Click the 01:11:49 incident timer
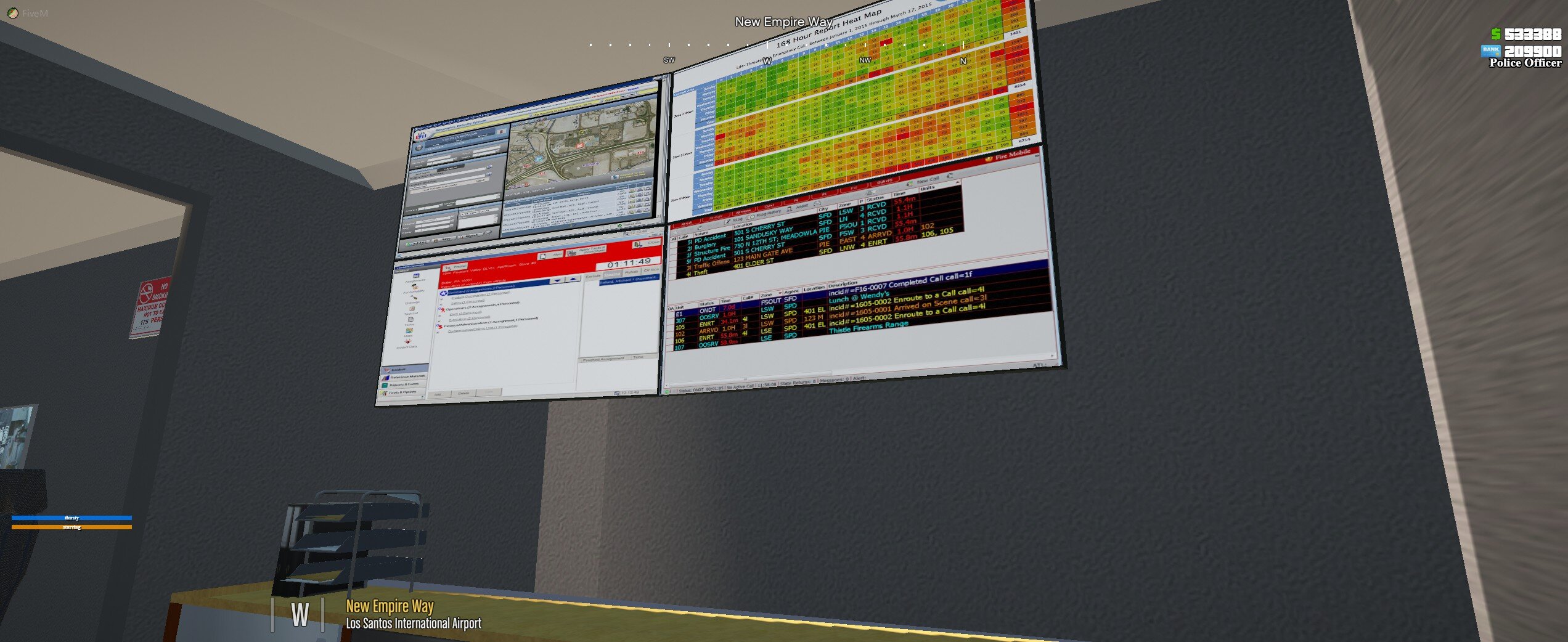The image size is (1568, 642). tap(628, 263)
